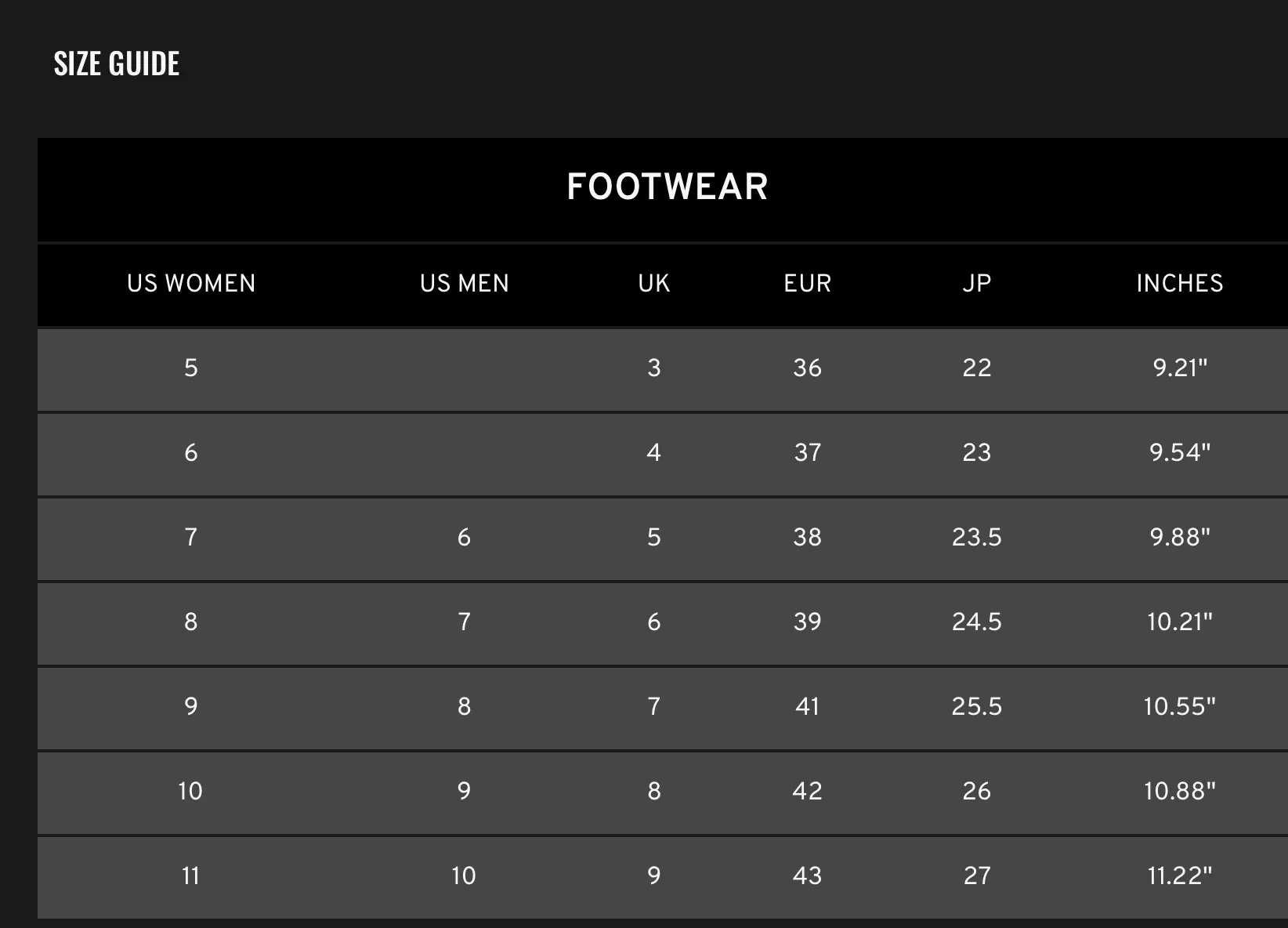
Task: Click the EUR column header
Action: 808,283
